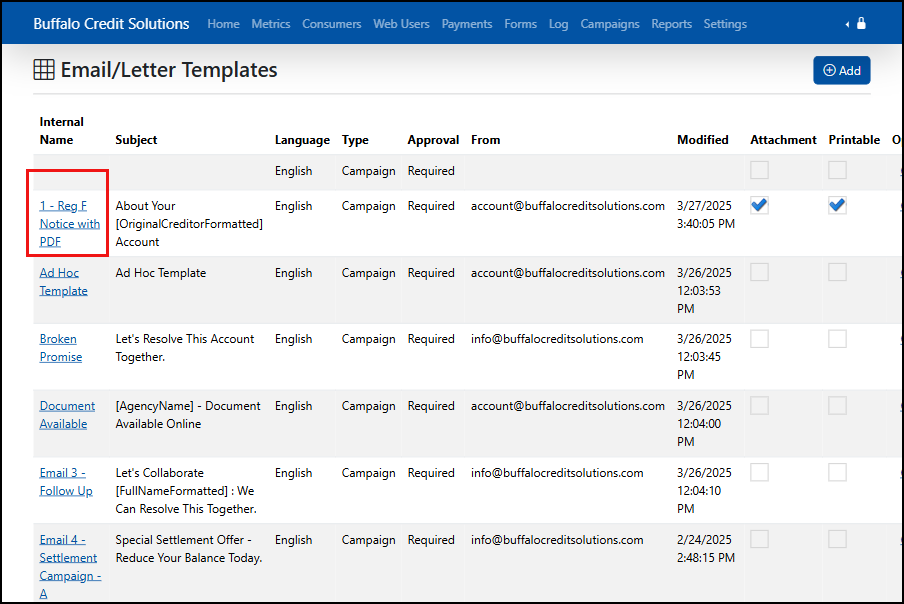
Task: Click the lock icon in the navbar
Action: click(x=861, y=23)
